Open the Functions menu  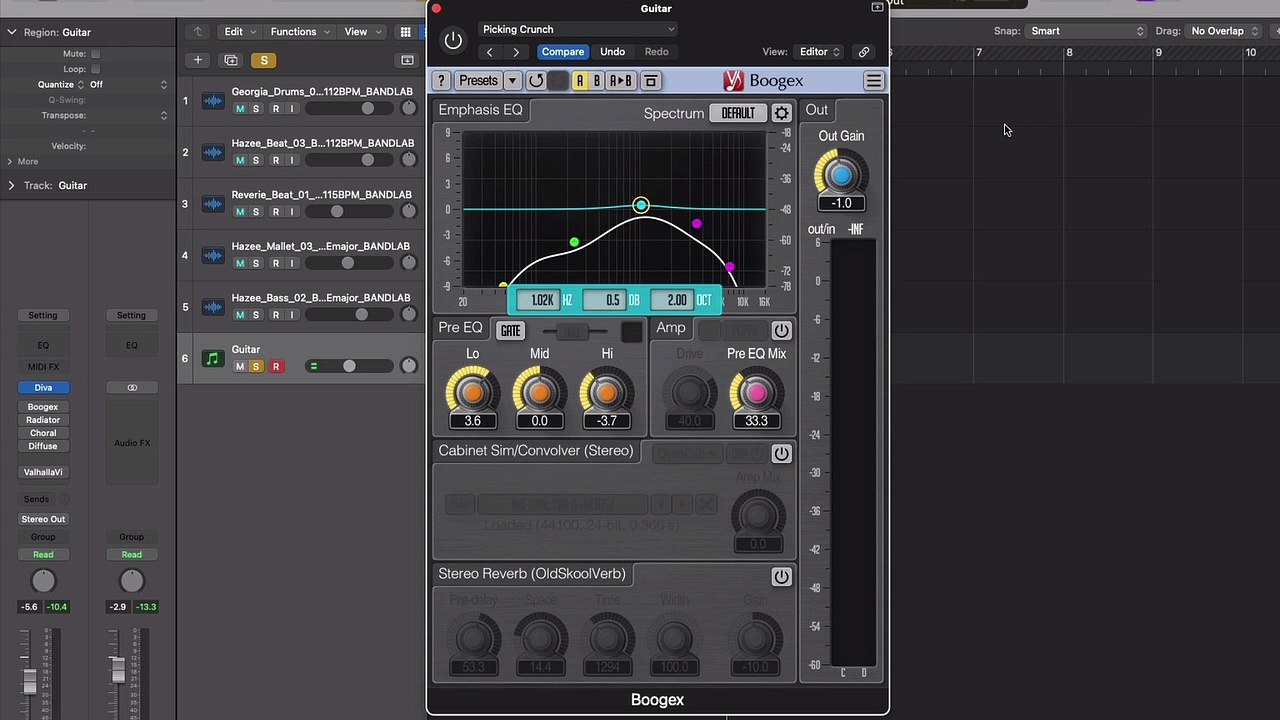[x=300, y=32]
